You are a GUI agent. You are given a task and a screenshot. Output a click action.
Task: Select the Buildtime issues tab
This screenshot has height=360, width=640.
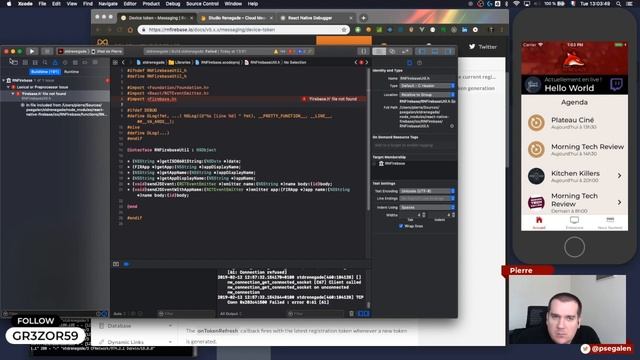[x=45, y=72]
